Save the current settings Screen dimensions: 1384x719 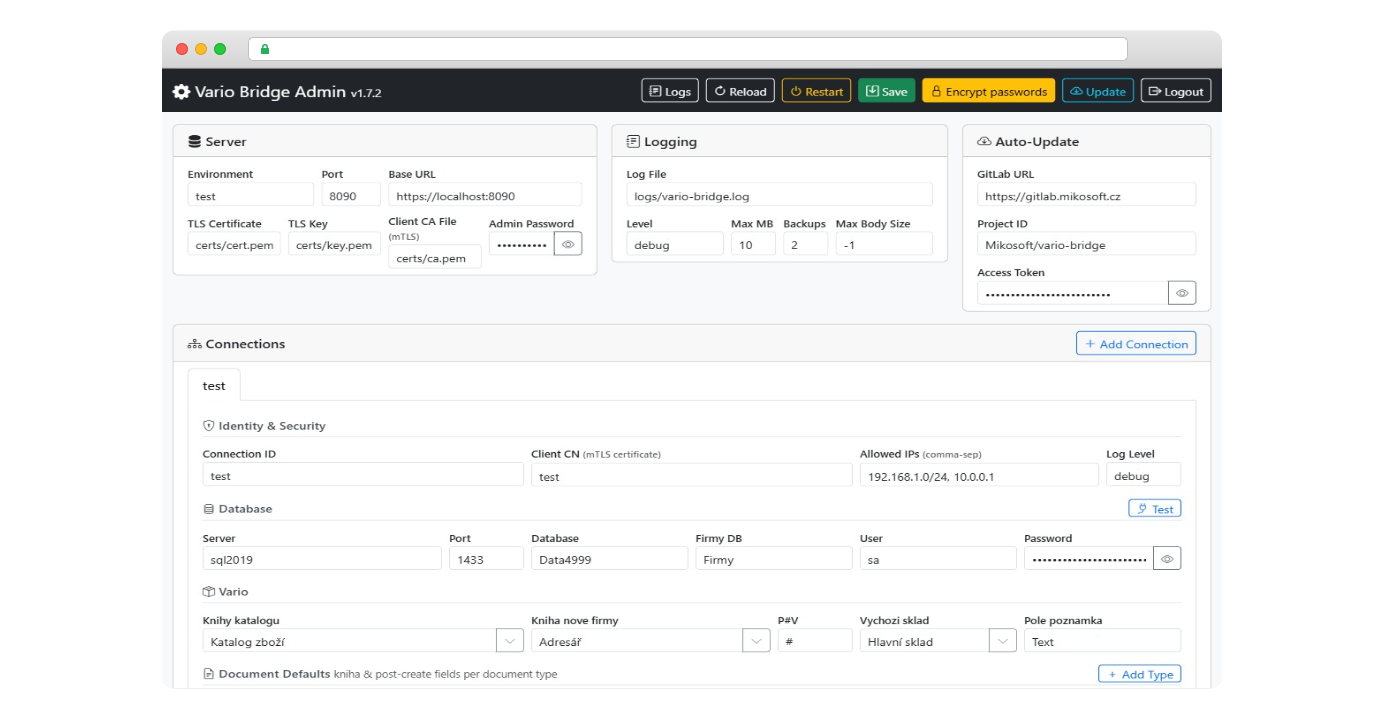tap(886, 91)
